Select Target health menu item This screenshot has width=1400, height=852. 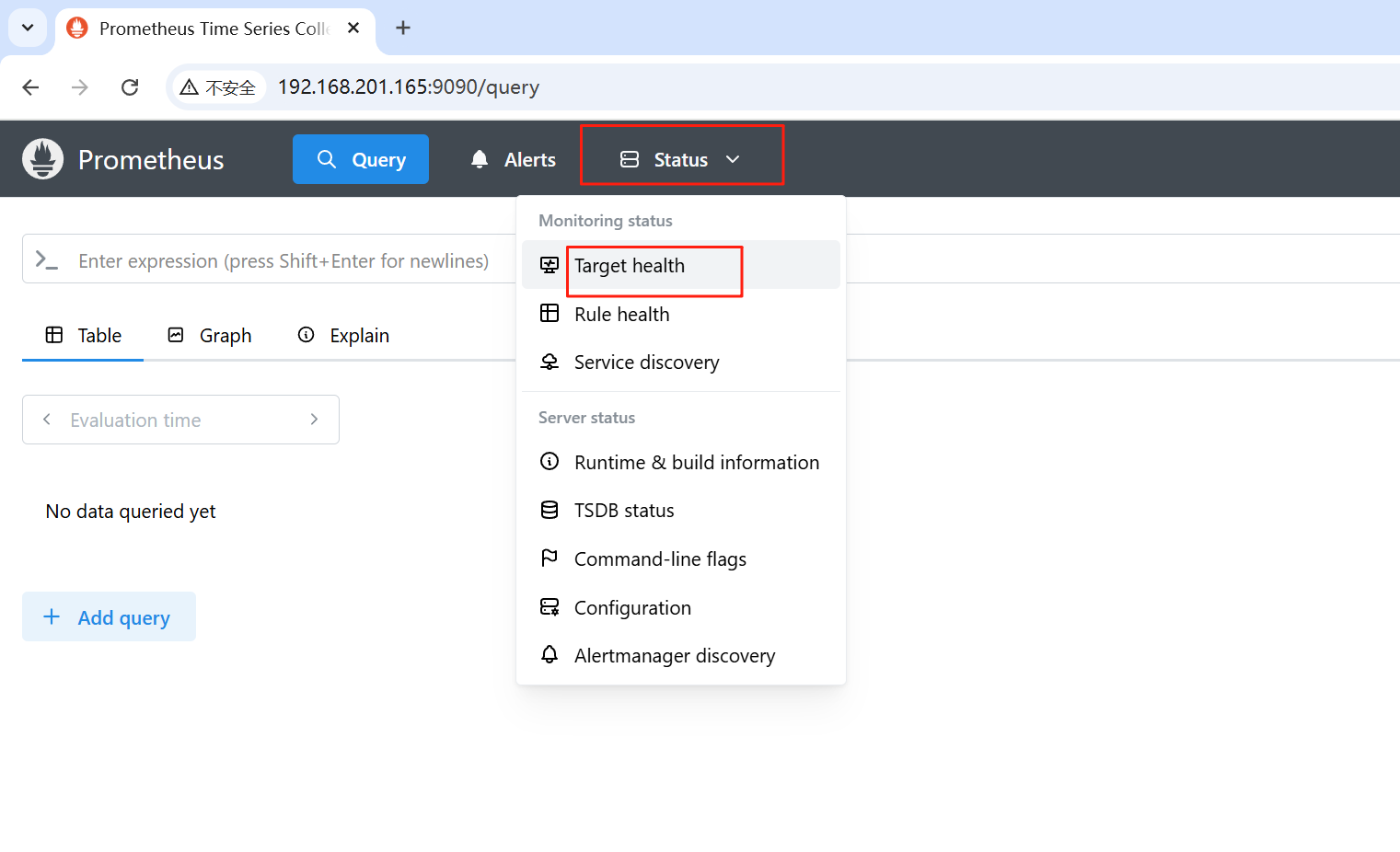pos(681,265)
